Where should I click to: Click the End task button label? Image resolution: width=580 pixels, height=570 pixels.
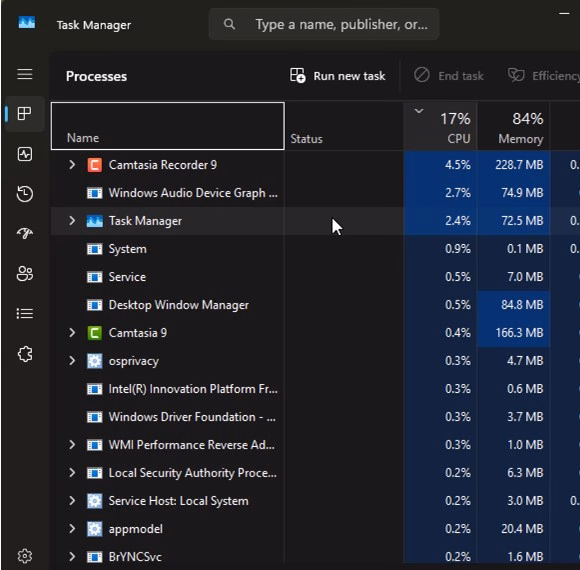click(x=461, y=76)
